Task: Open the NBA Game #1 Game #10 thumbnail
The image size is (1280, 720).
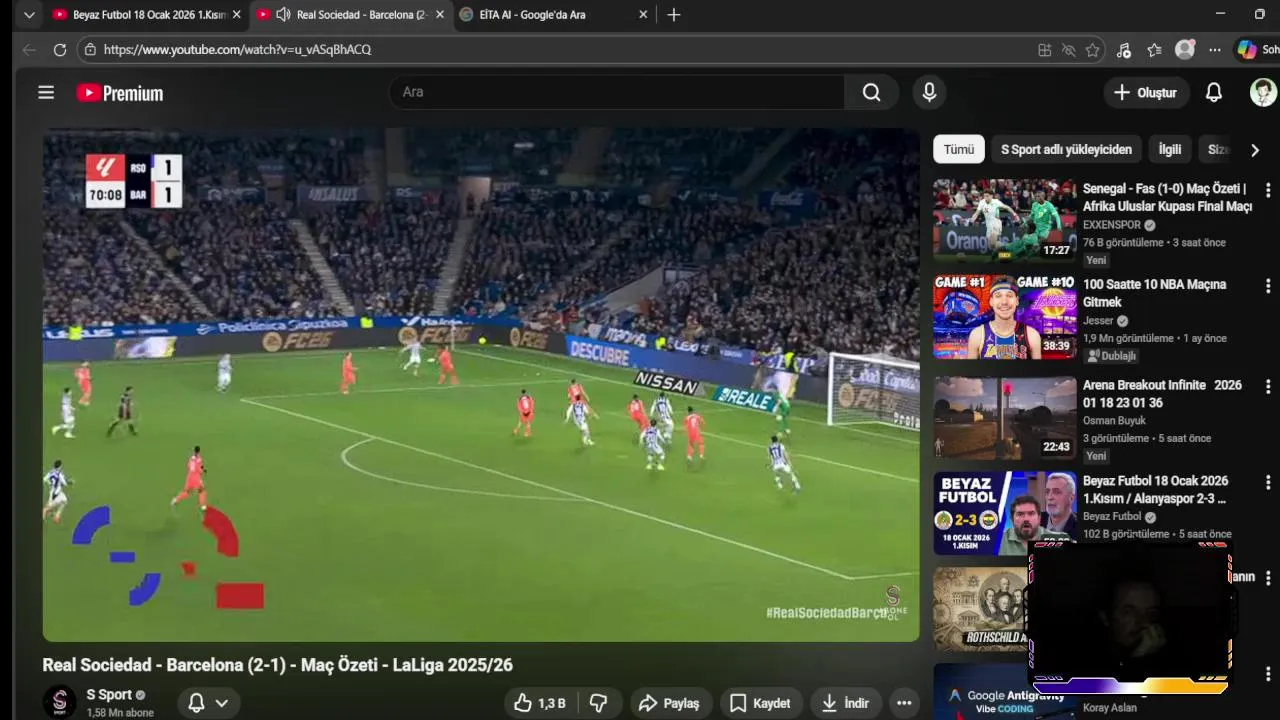Action: tap(1005, 317)
